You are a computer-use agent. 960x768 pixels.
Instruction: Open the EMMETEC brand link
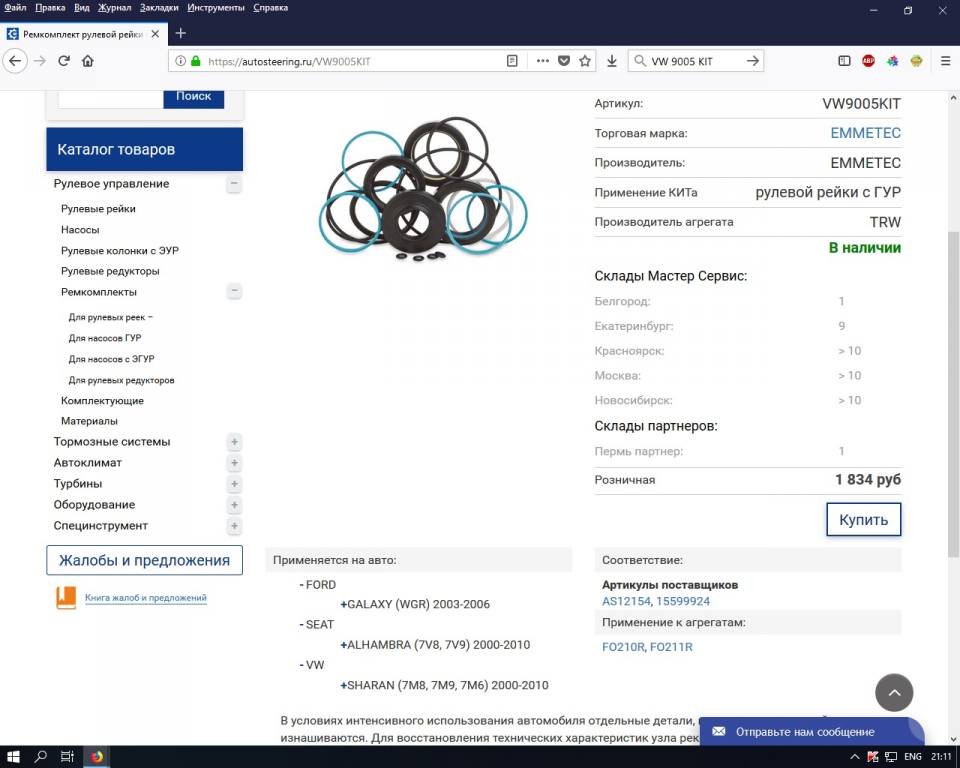coord(865,133)
